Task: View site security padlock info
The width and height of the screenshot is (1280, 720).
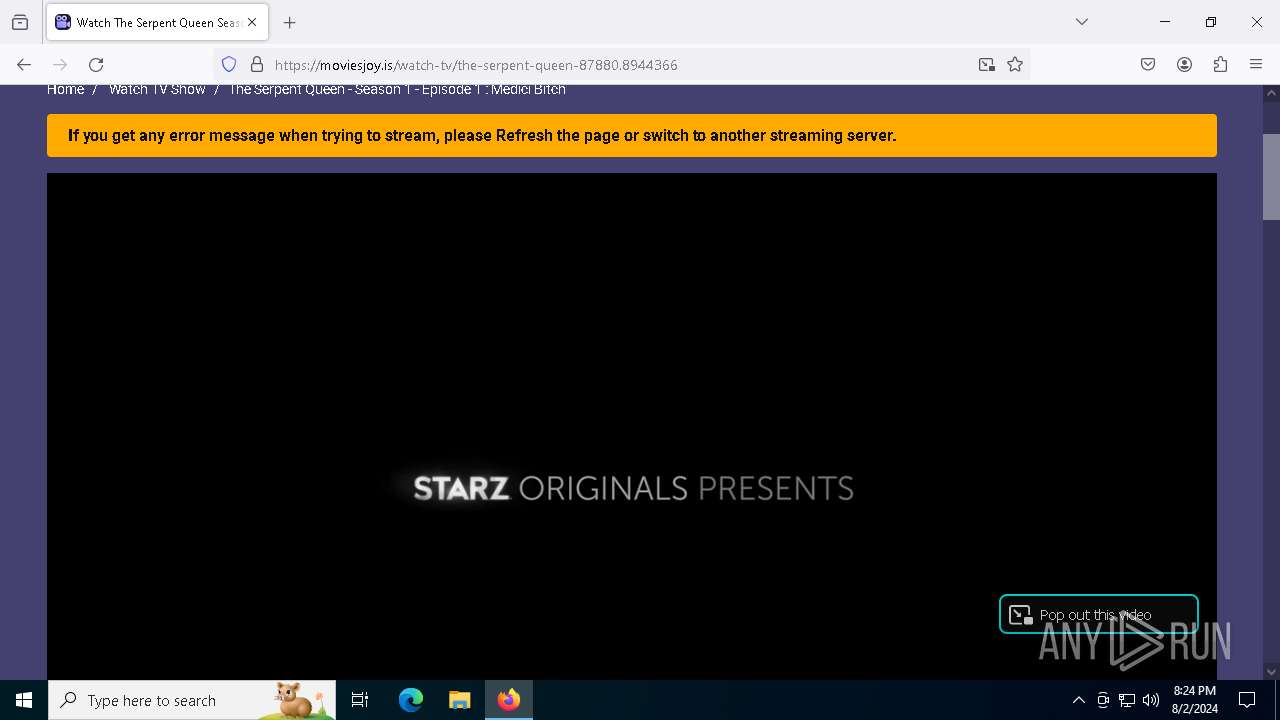Action: [x=257, y=64]
